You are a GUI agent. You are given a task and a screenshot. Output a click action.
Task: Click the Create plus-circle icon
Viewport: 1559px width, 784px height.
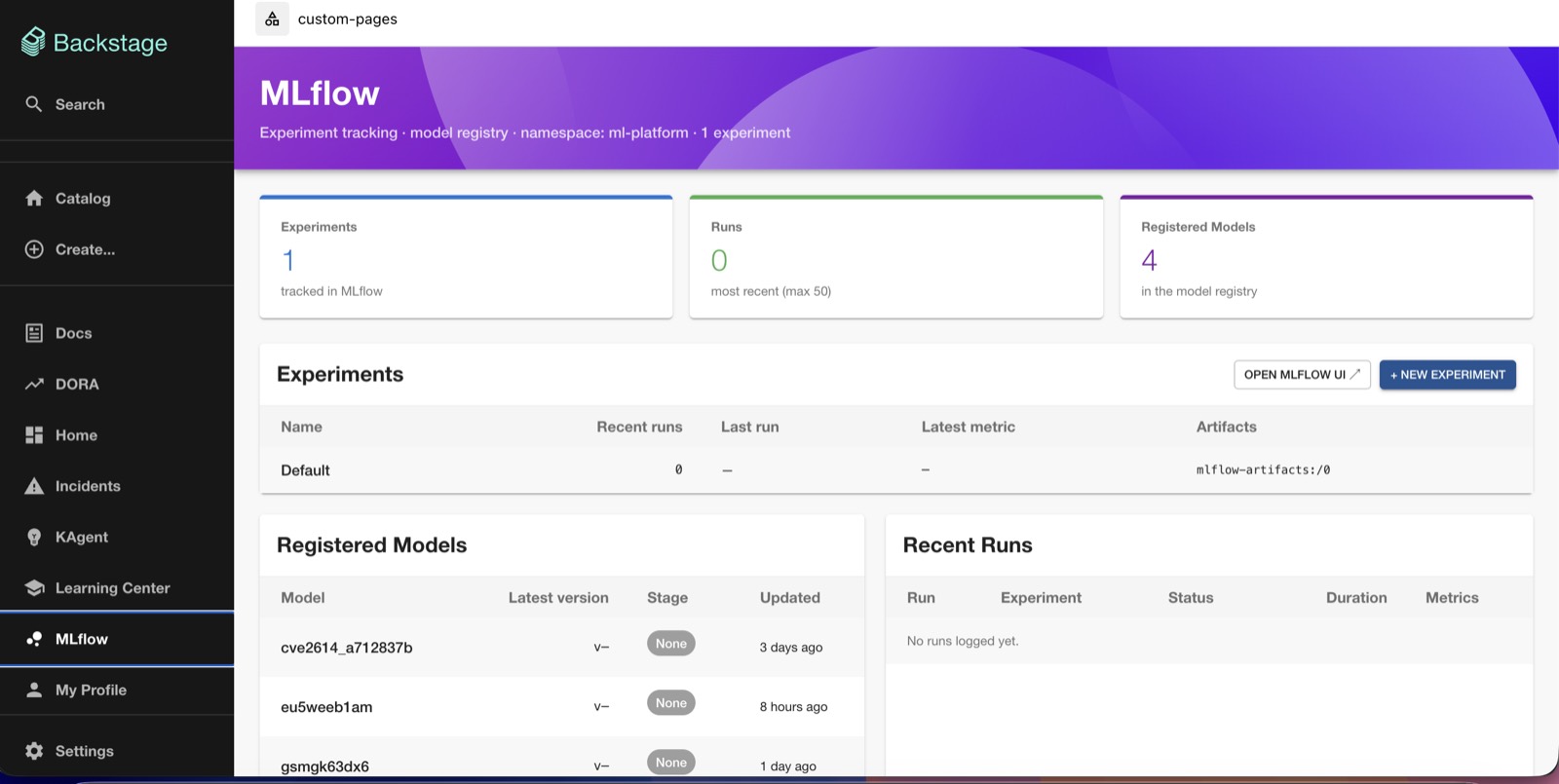coord(34,249)
